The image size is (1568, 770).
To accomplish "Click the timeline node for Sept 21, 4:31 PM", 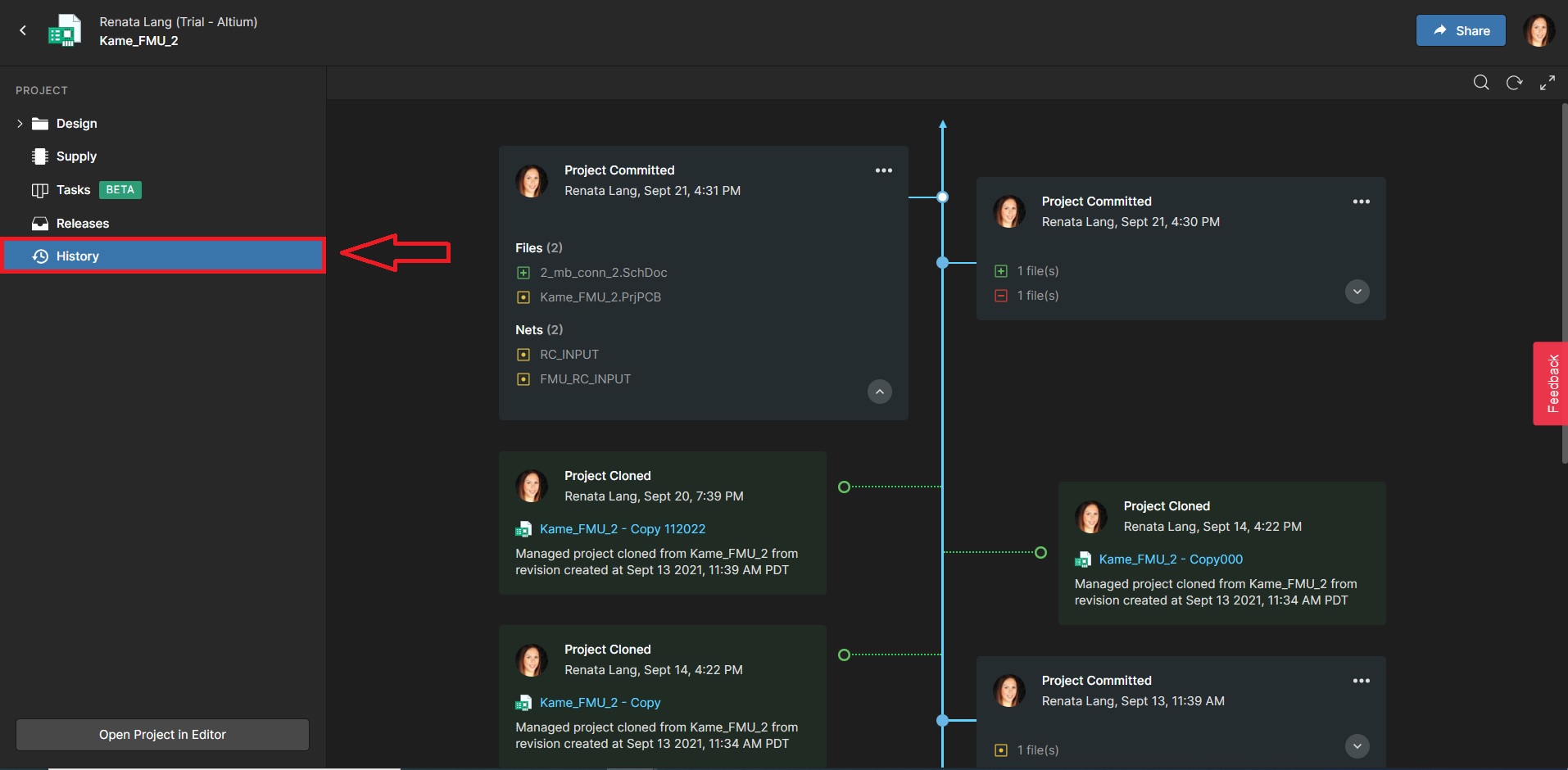I will point(942,197).
